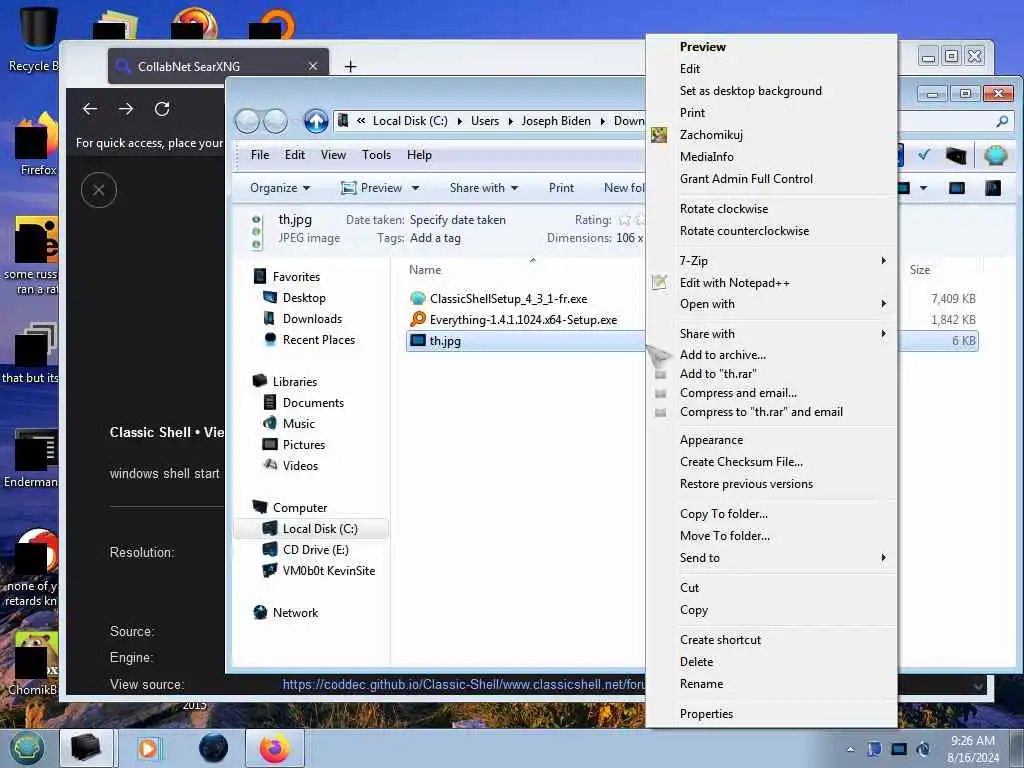The width and height of the screenshot is (1024, 768).
Task: Open the Help menu in Explorer
Action: (x=419, y=155)
